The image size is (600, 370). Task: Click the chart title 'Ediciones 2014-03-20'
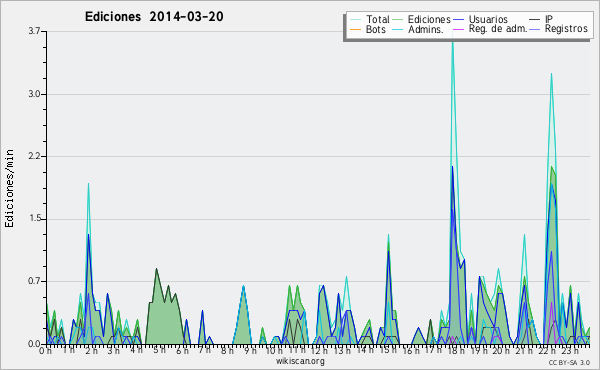pyautogui.click(x=154, y=17)
